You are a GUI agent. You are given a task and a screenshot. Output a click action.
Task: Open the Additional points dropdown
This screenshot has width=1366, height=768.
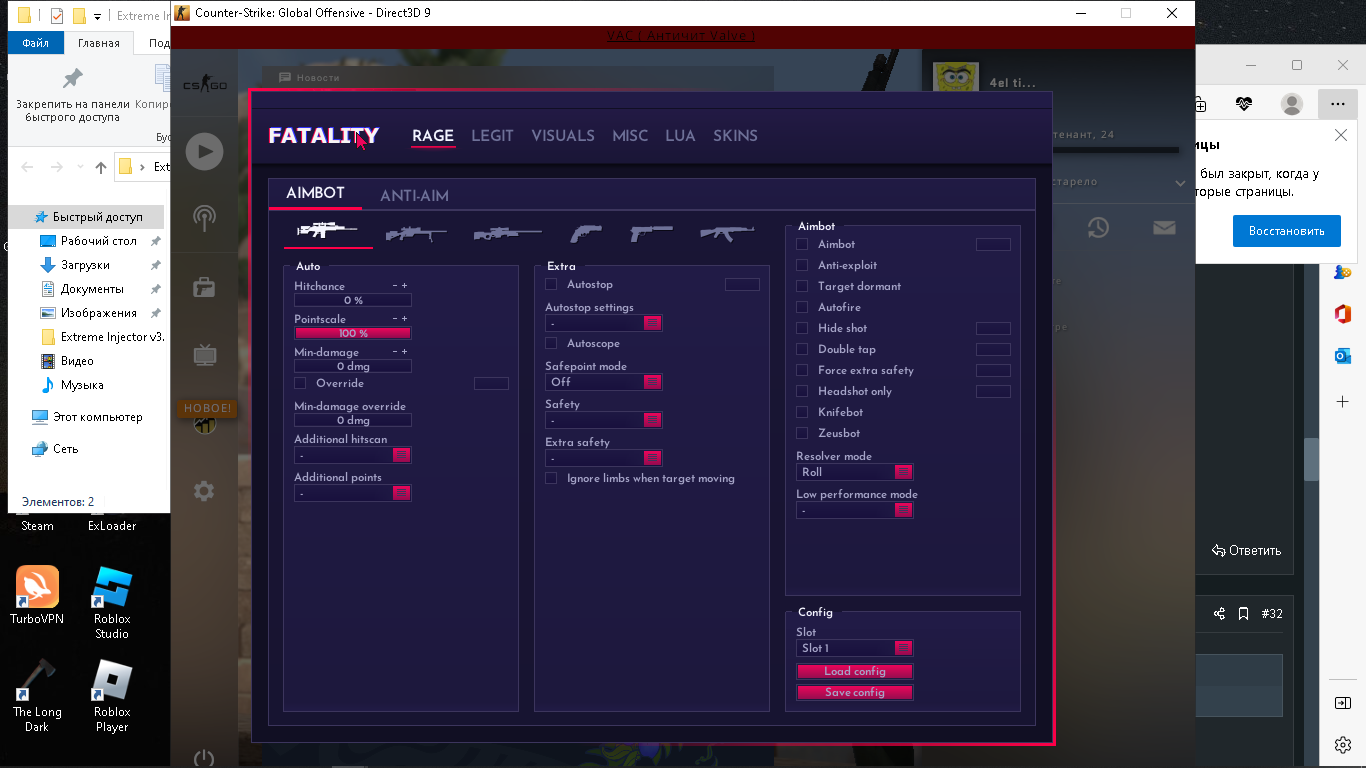point(352,493)
